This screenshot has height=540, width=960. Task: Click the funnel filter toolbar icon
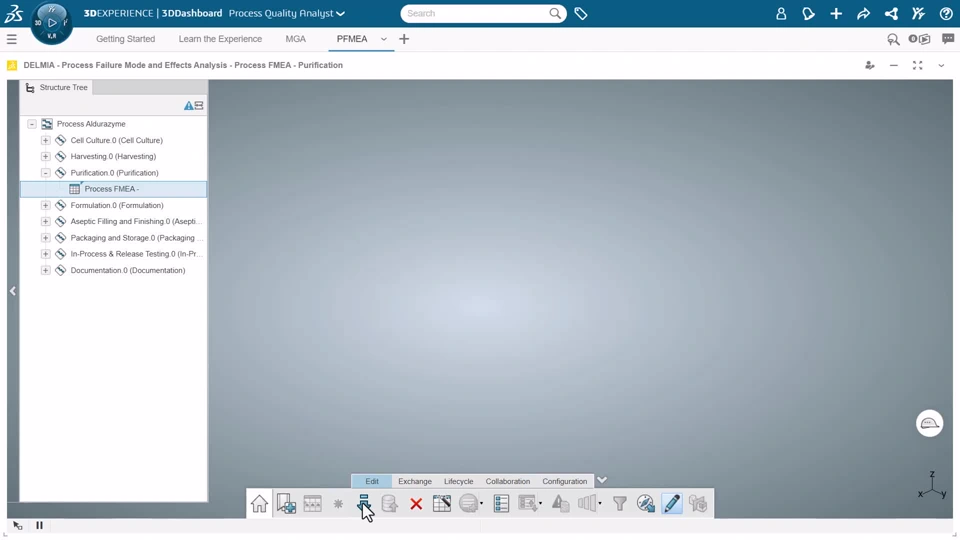click(x=620, y=503)
